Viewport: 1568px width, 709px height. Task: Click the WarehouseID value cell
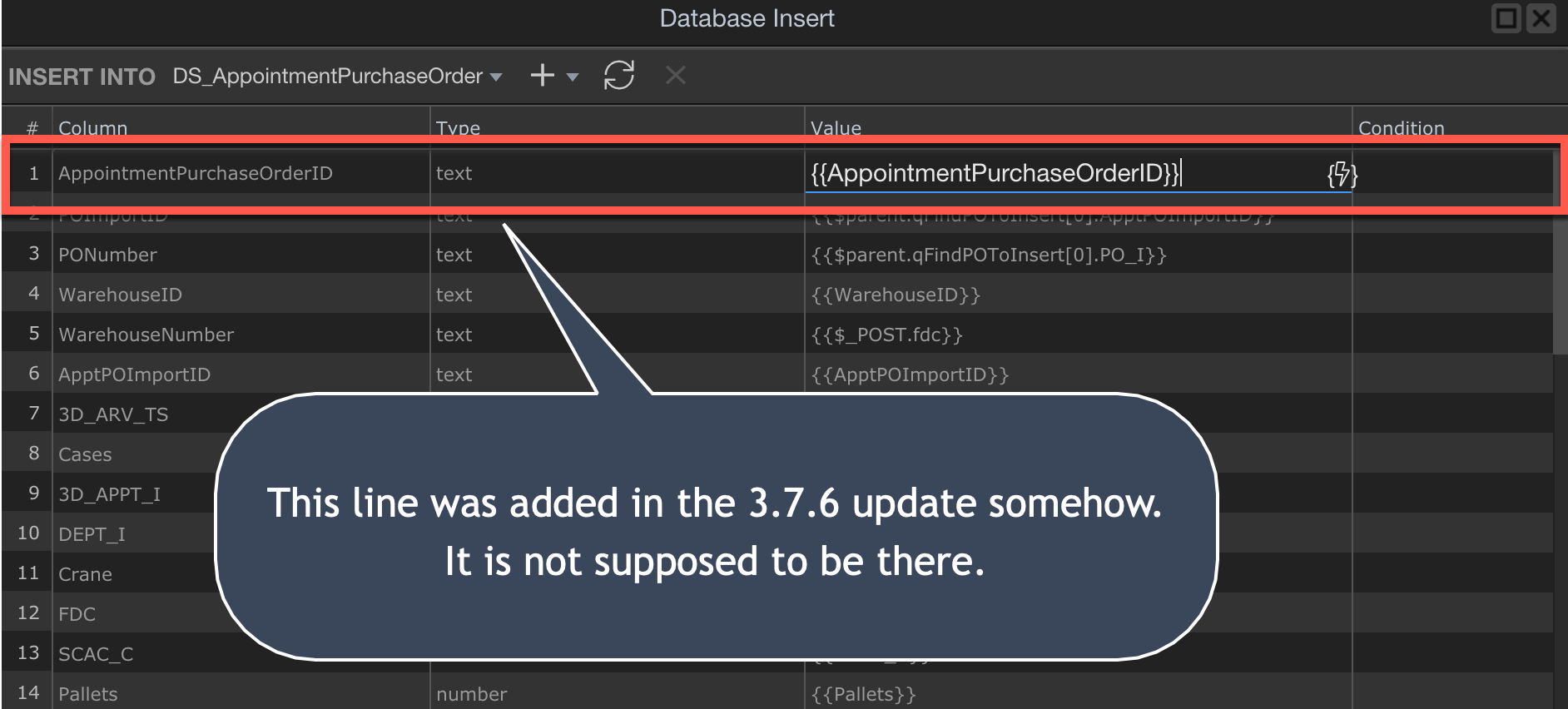pyautogui.click(x=1078, y=295)
